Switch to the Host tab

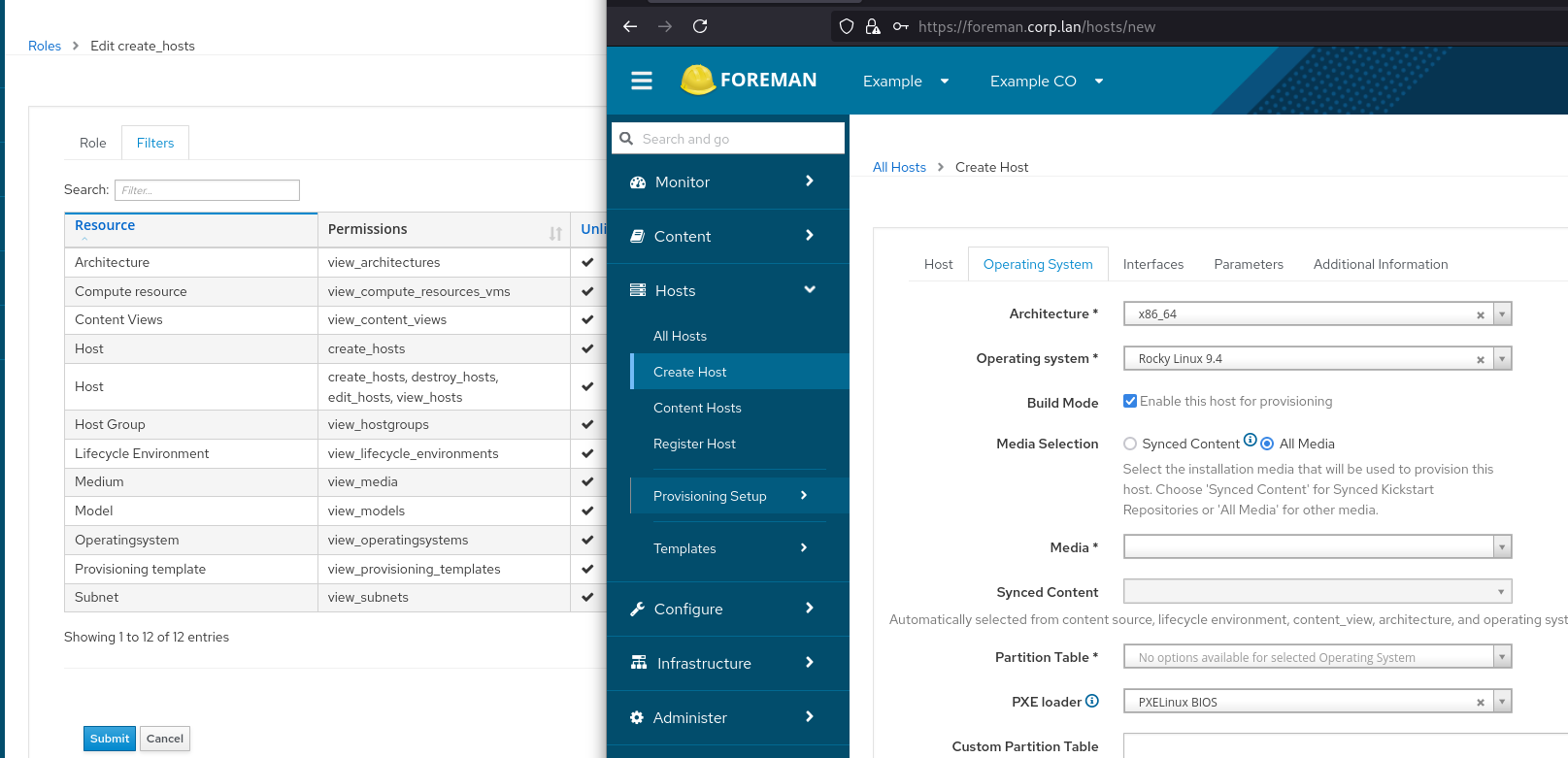[x=938, y=264]
